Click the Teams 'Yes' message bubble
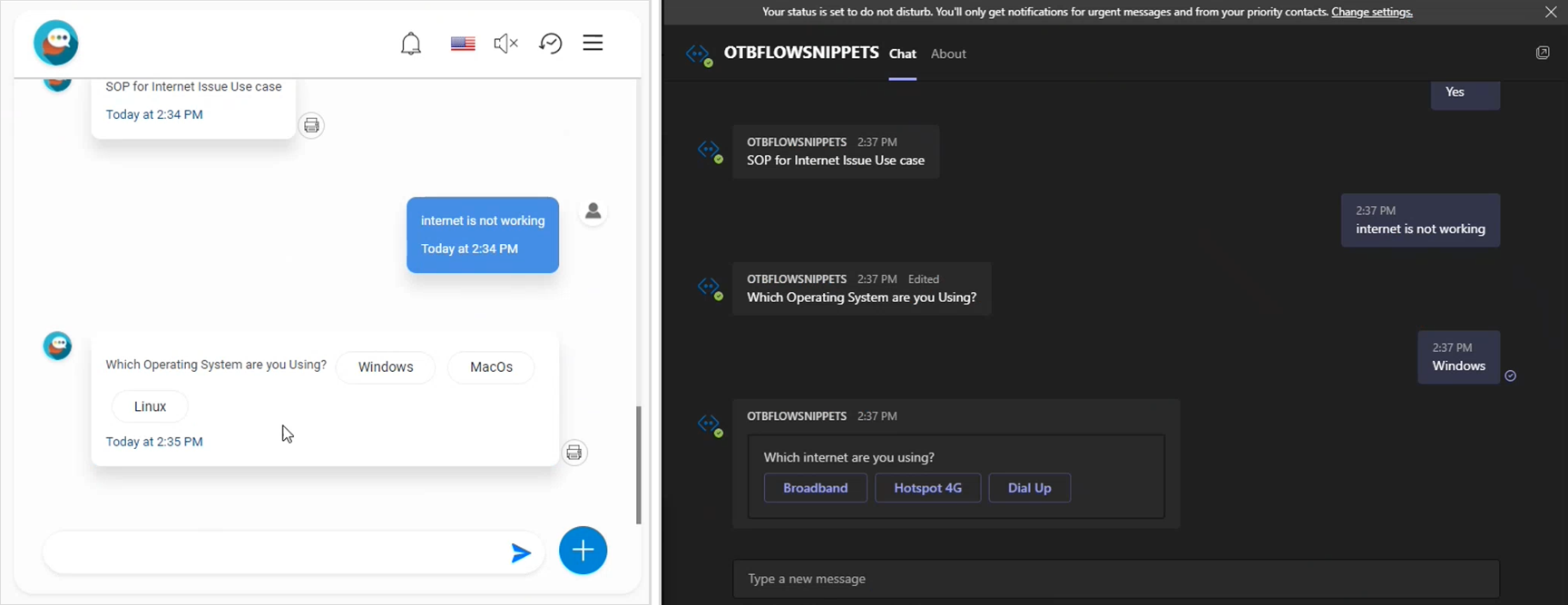Viewport: 1568px width, 605px height. (x=1465, y=93)
